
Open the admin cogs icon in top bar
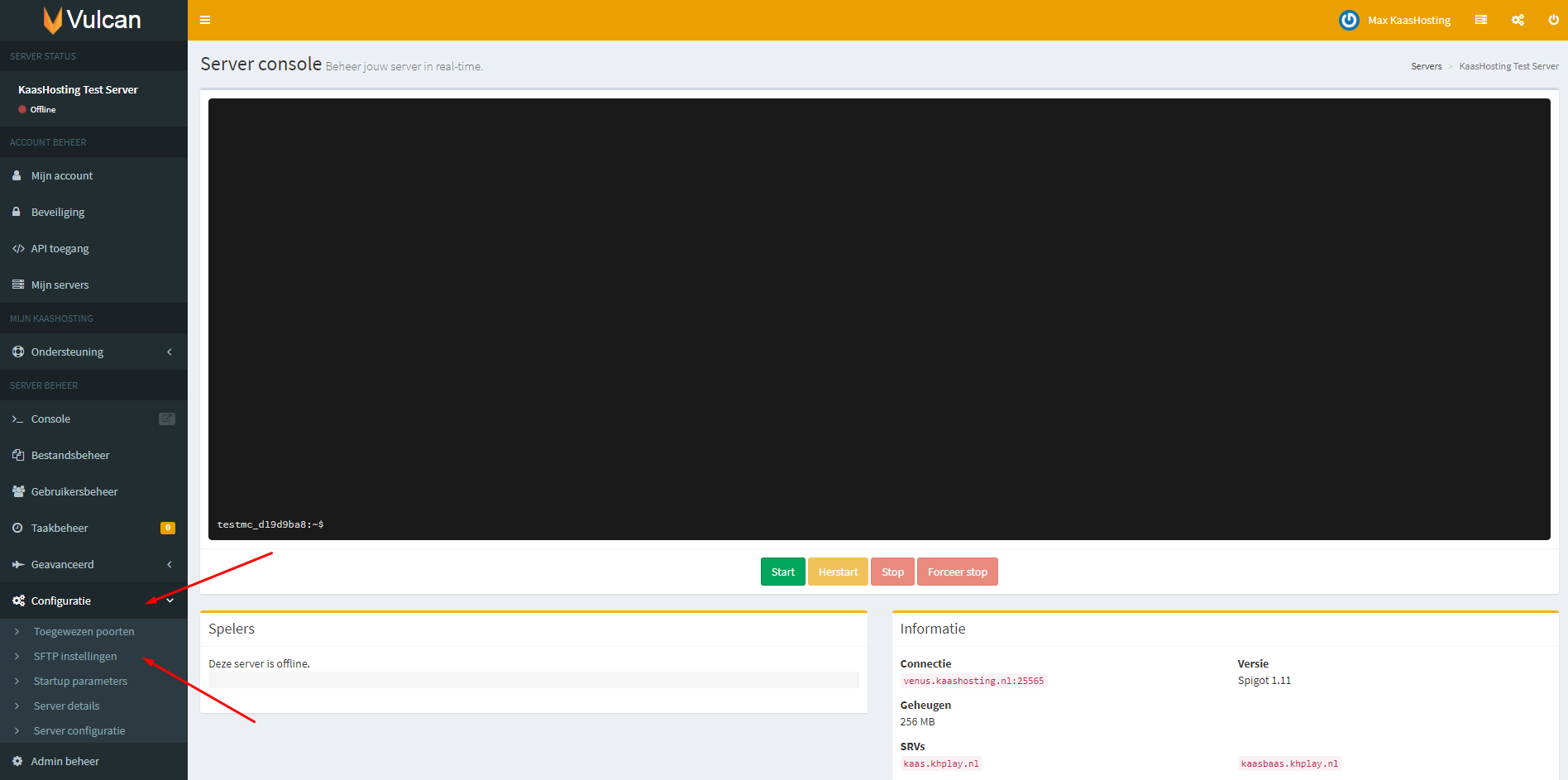tap(1518, 20)
